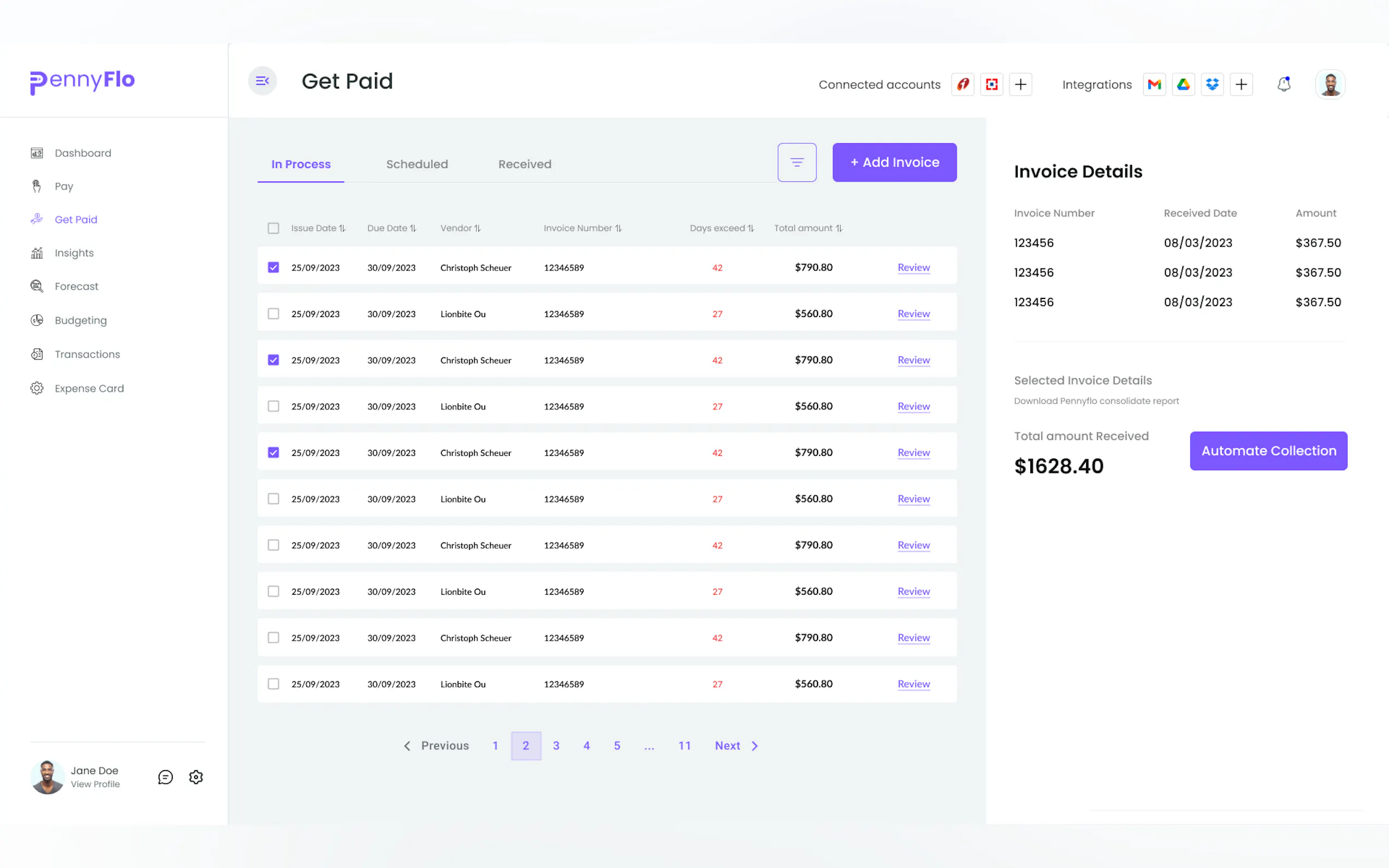Open the Gmail integration icon
This screenshot has height=868, width=1389.
point(1154,84)
